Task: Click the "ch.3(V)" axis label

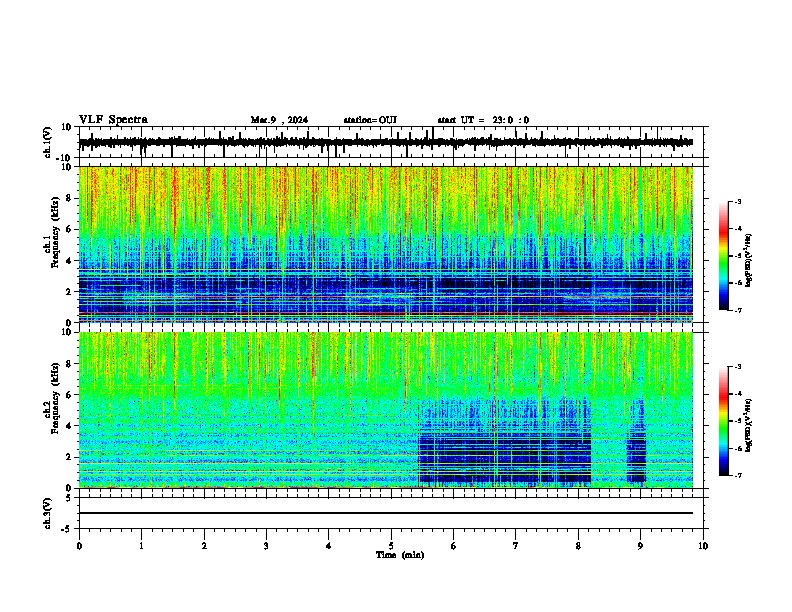Action: tap(47, 513)
